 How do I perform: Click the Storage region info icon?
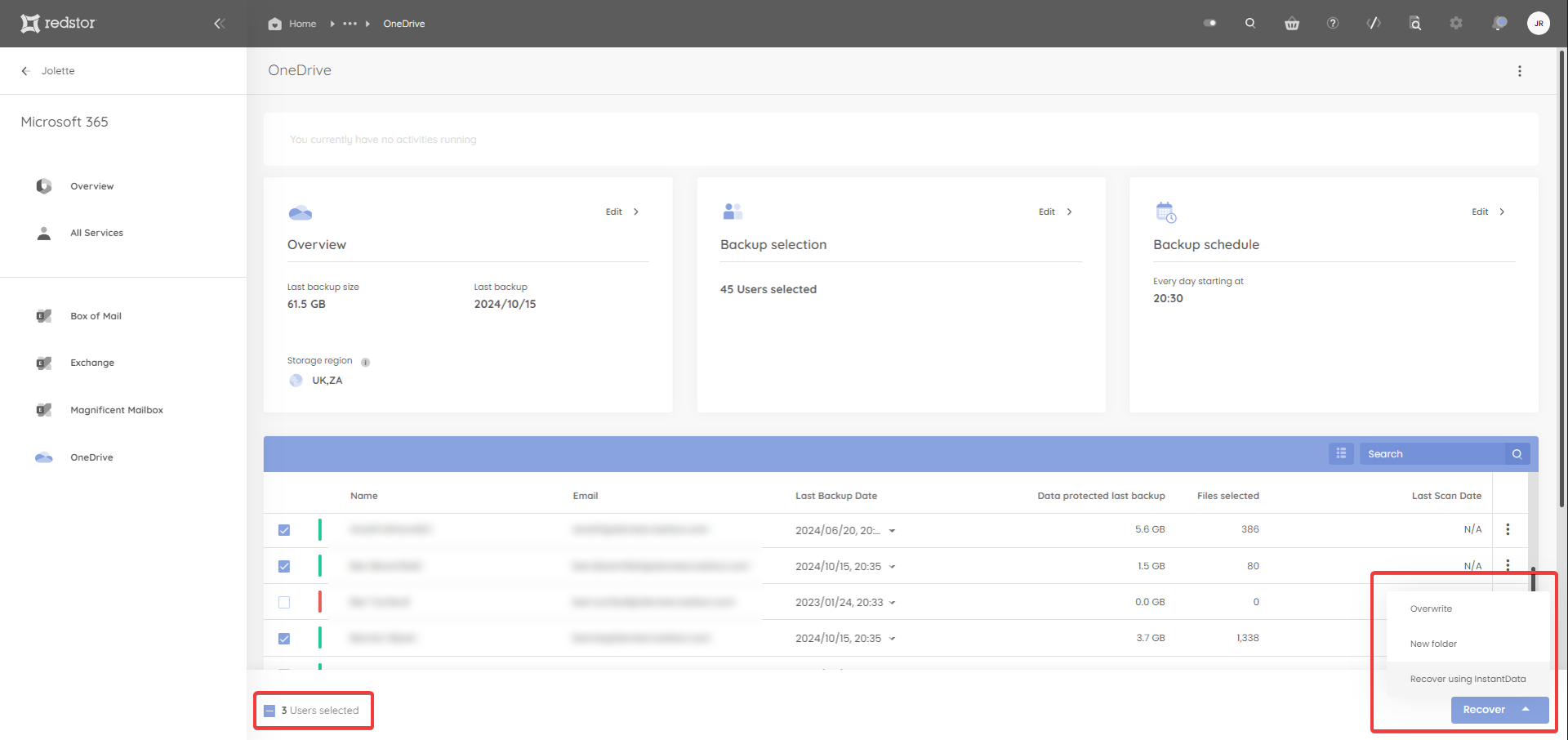pyautogui.click(x=365, y=362)
